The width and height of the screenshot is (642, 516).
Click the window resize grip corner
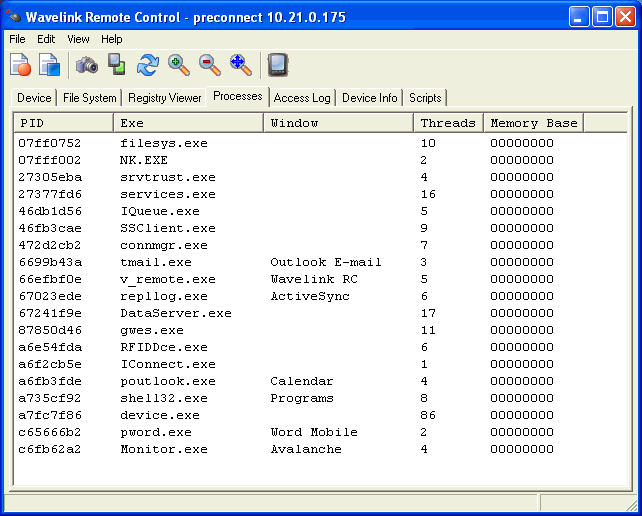(631, 505)
